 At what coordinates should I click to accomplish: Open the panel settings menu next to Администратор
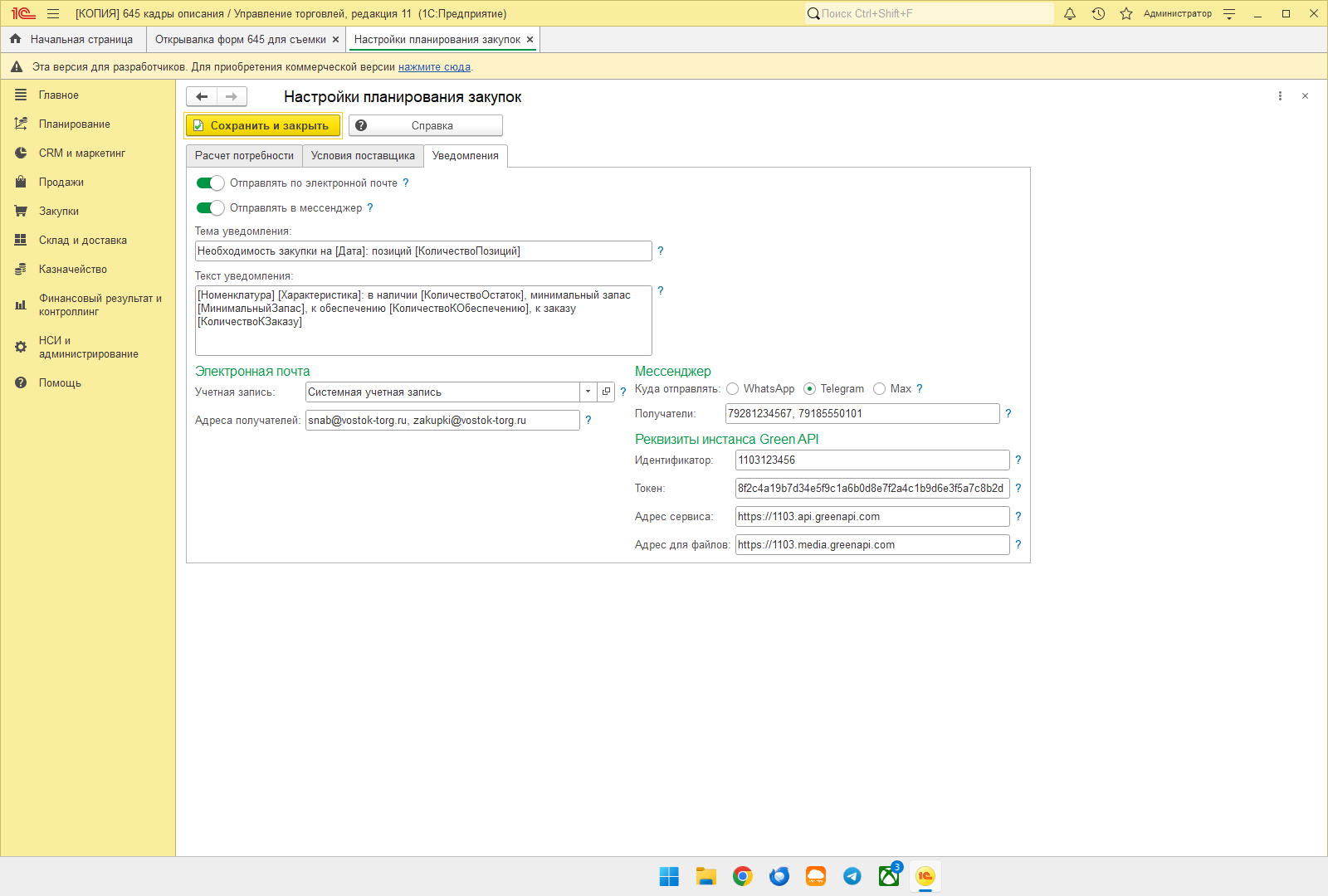(x=1229, y=13)
